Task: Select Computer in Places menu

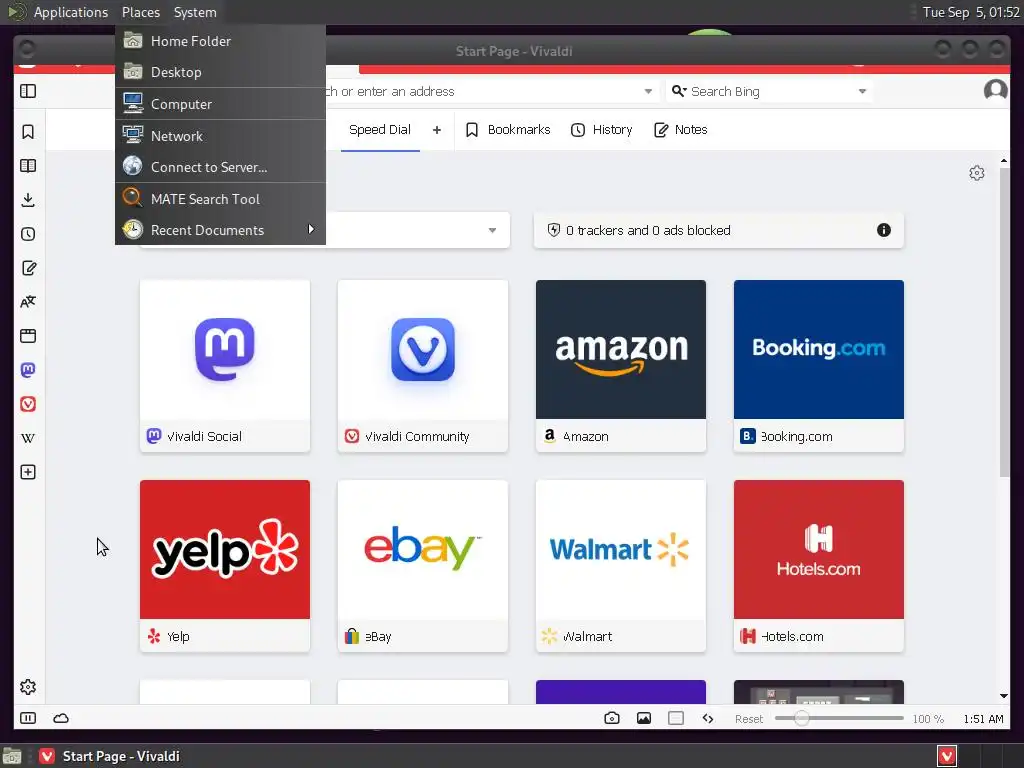Action: [220, 104]
